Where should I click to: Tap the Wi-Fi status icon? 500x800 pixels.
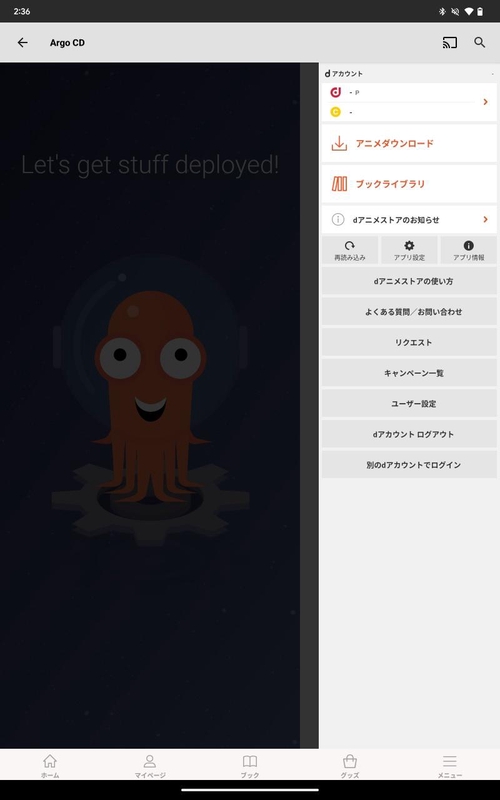click(x=469, y=11)
